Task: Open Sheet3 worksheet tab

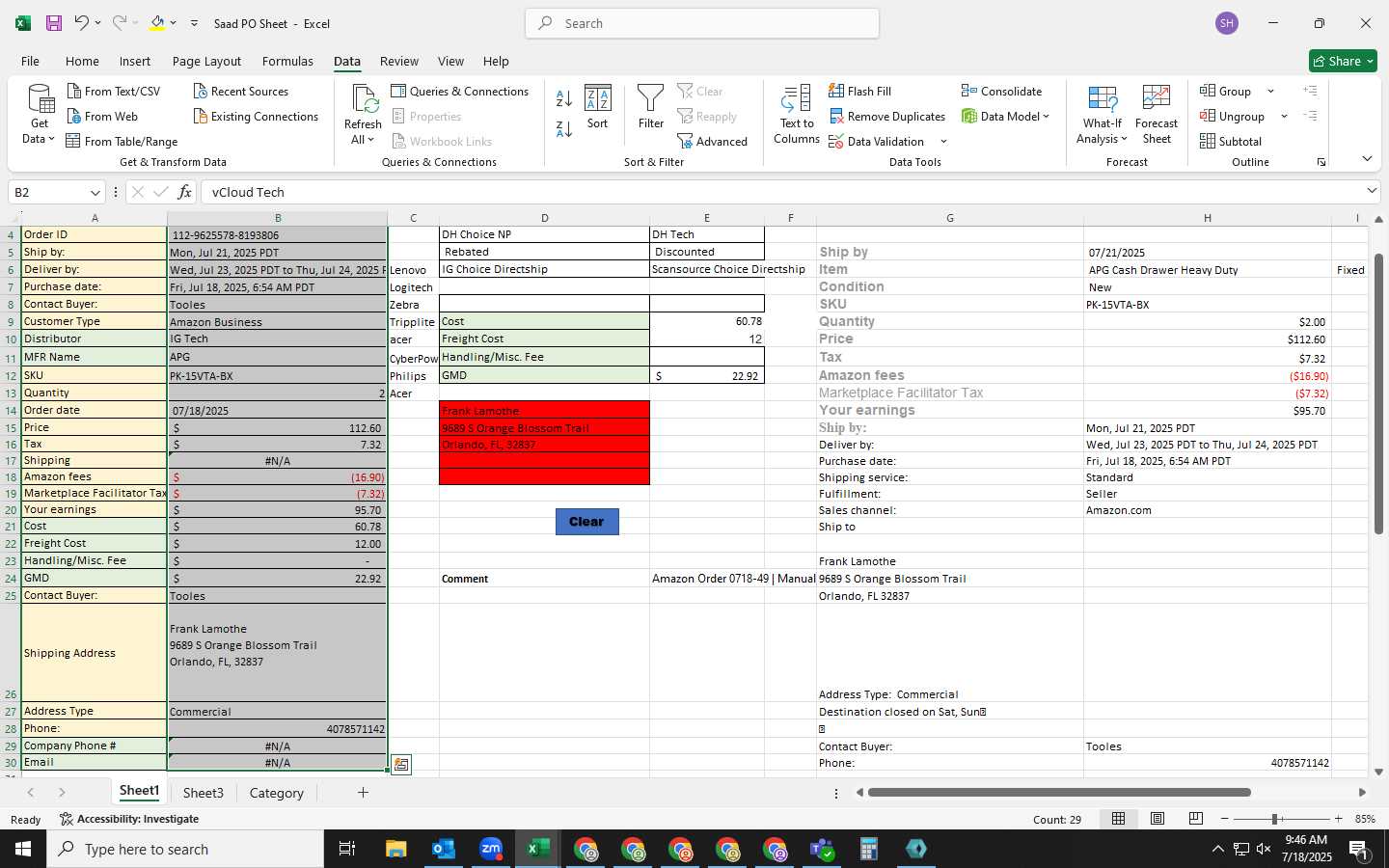Action: (204, 793)
